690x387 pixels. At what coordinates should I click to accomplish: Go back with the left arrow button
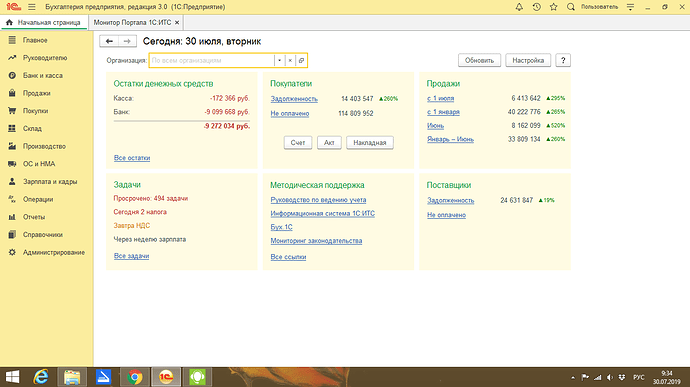coord(109,41)
